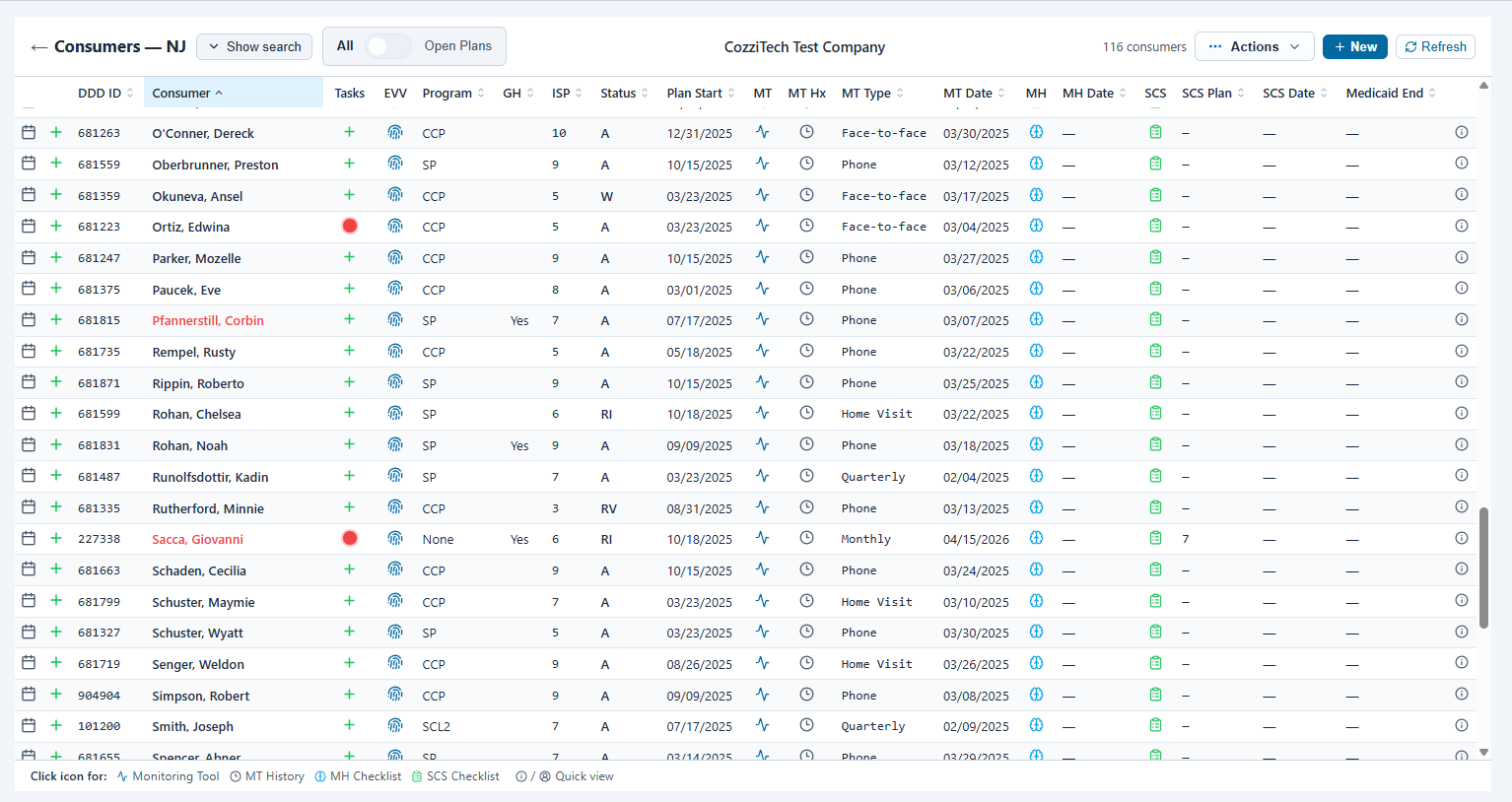The height and width of the screenshot is (802, 1512).
Task: Open EVV record for Rohan, Chelsea
Action: click(x=395, y=413)
